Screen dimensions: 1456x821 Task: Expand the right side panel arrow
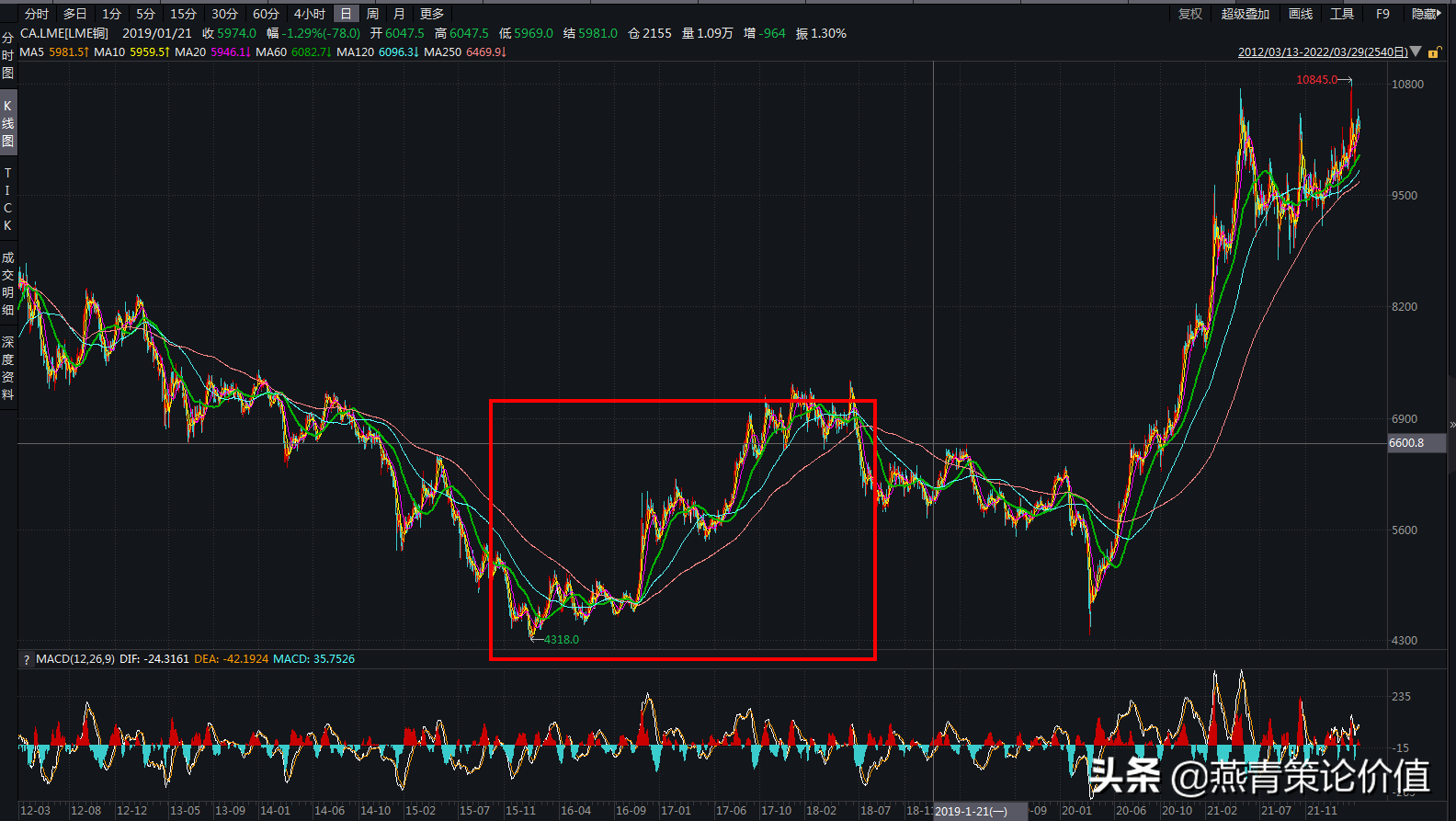1452,425
